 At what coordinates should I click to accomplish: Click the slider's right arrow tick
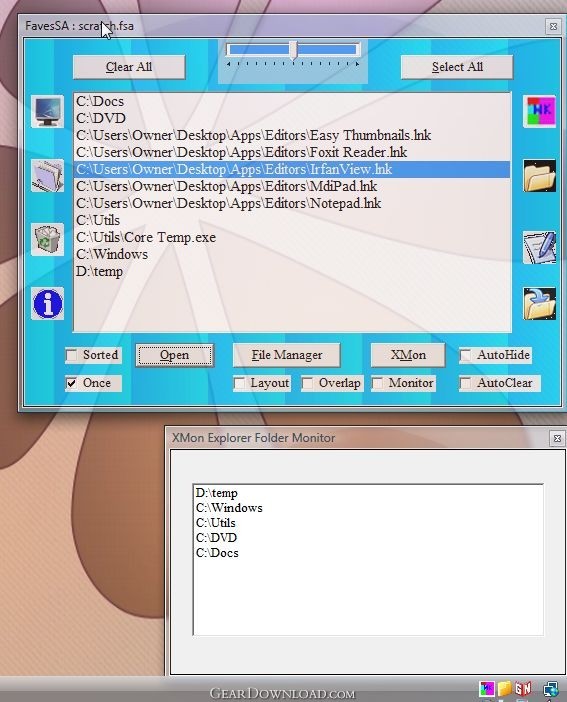tap(357, 64)
